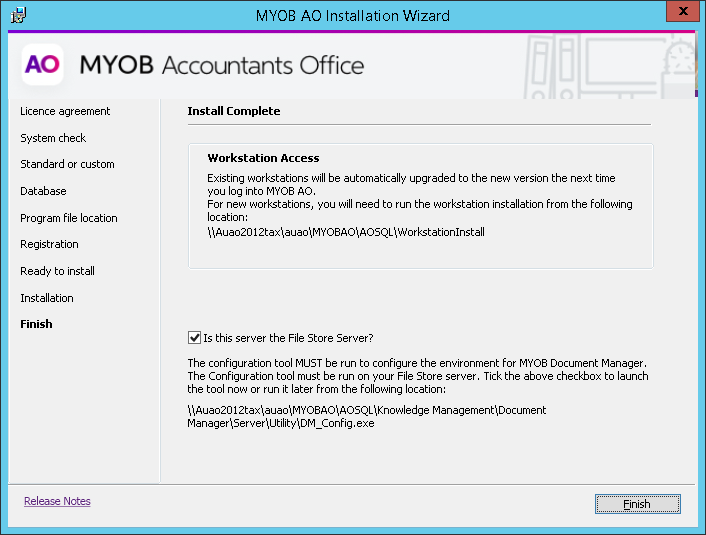Select the Registration step

point(49,244)
